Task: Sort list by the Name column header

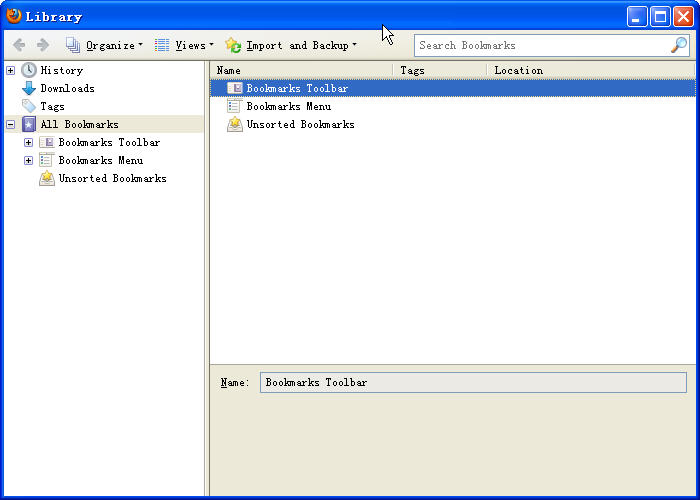Action: tap(300, 70)
